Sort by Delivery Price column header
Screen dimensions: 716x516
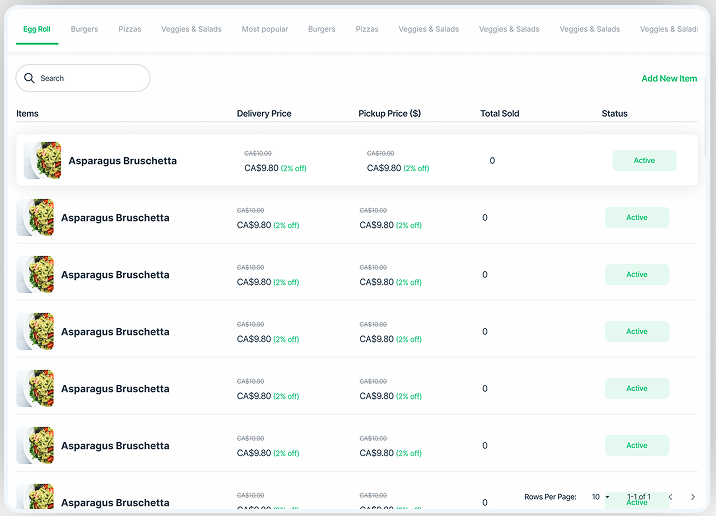point(264,113)
